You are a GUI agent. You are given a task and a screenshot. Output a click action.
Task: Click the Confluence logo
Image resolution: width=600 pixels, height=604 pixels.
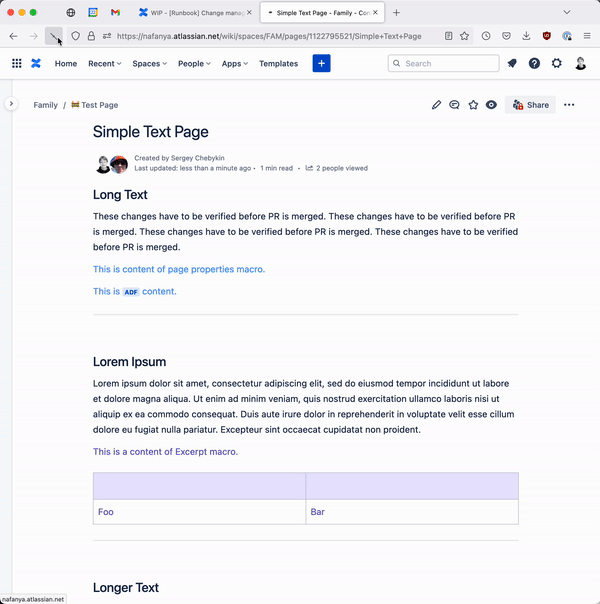click(x=36, y=63)
